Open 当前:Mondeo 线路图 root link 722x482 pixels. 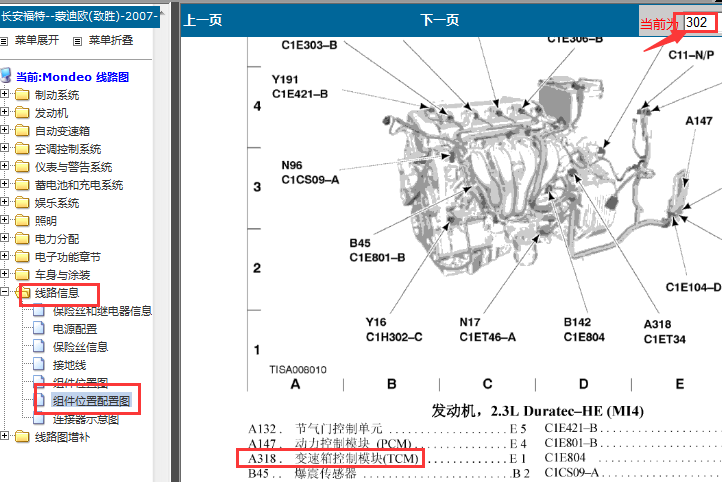point(72,77)
